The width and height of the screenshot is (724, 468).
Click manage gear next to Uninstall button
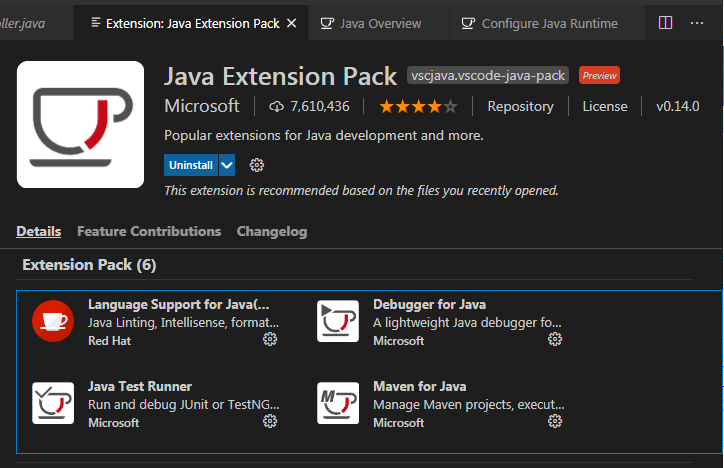(256, 165)
